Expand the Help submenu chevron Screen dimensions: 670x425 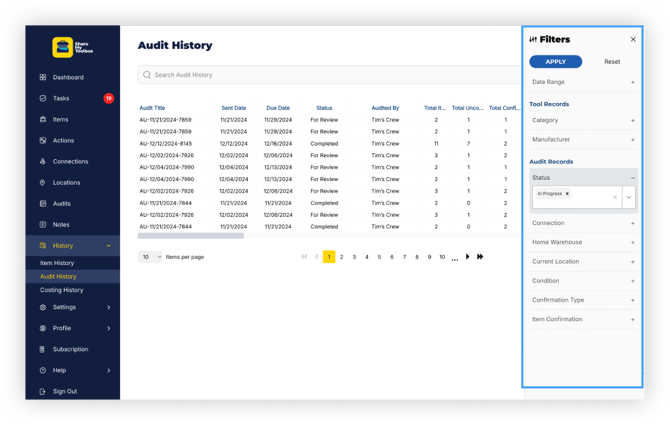[109, 370]
